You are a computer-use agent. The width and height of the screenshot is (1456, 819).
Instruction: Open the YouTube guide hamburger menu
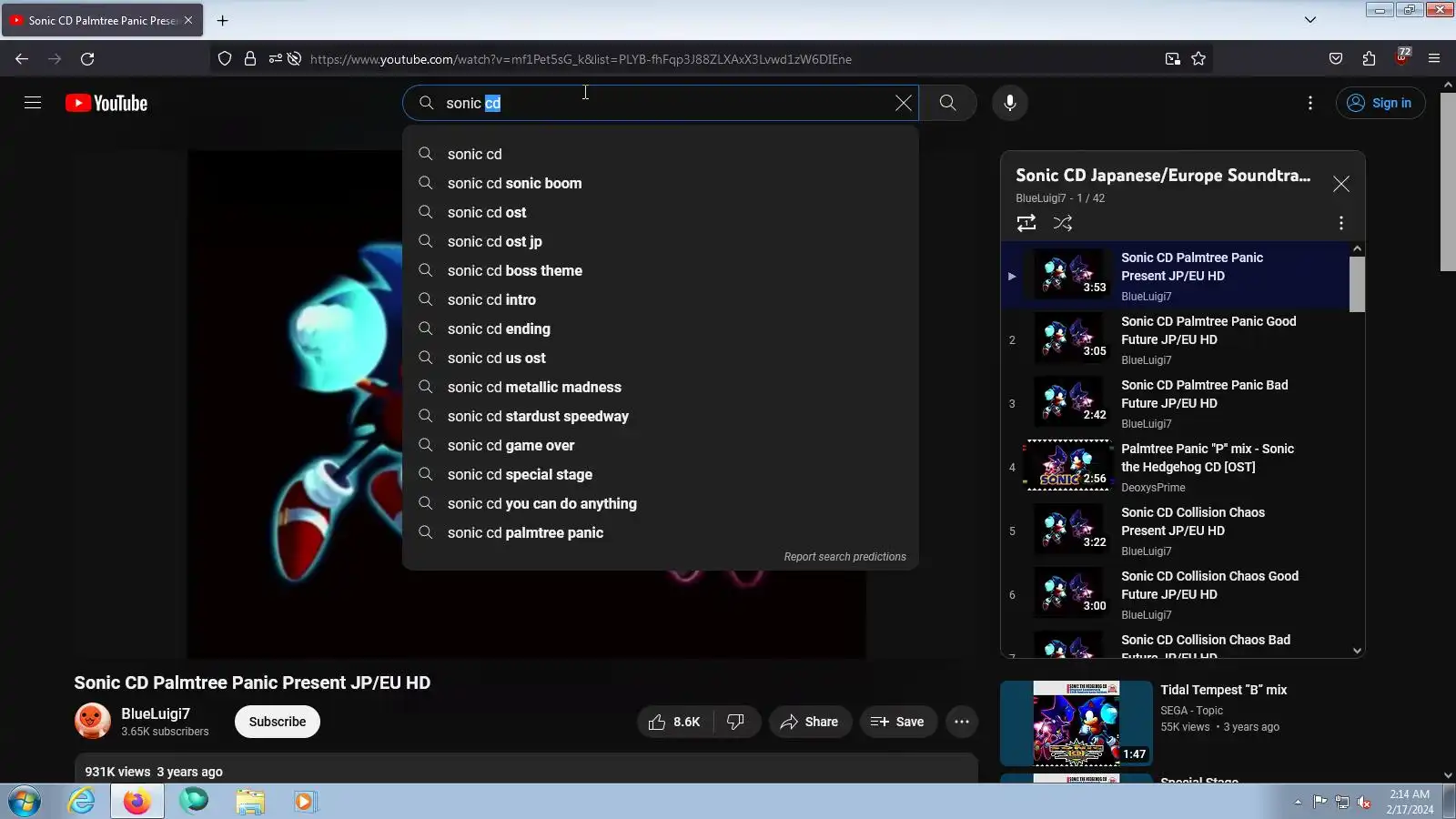(x=33, y=103)
